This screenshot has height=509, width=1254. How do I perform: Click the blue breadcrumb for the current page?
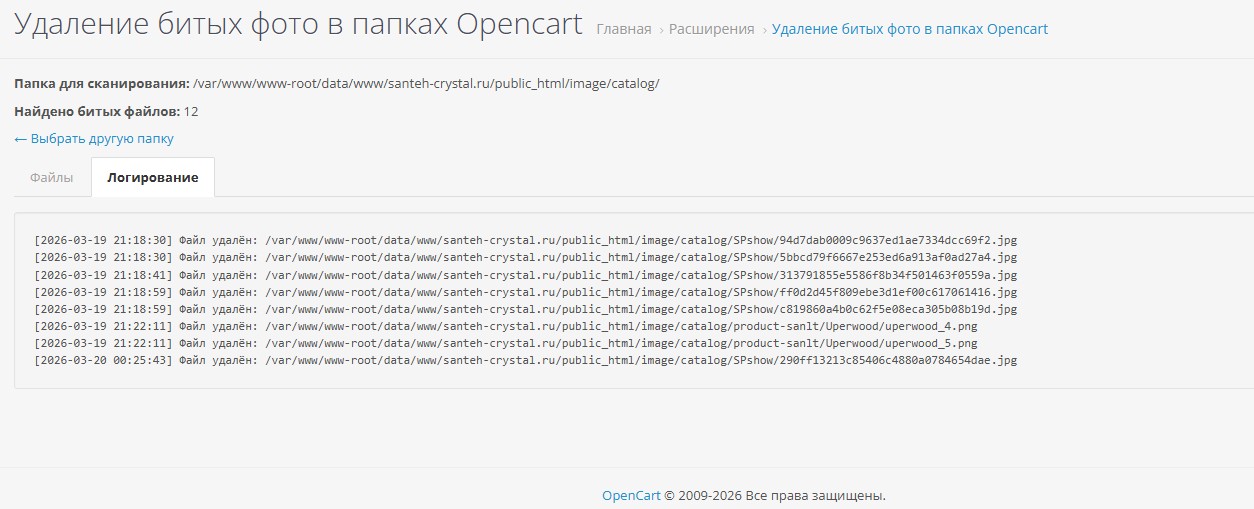[910, 29]
